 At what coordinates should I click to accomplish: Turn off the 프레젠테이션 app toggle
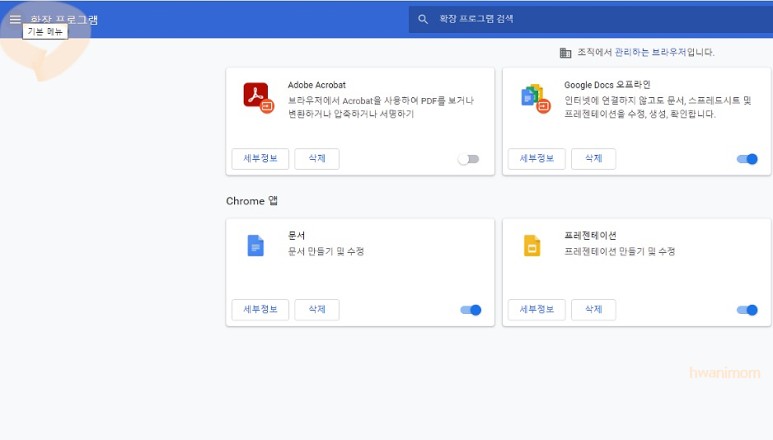pos(747,310)
